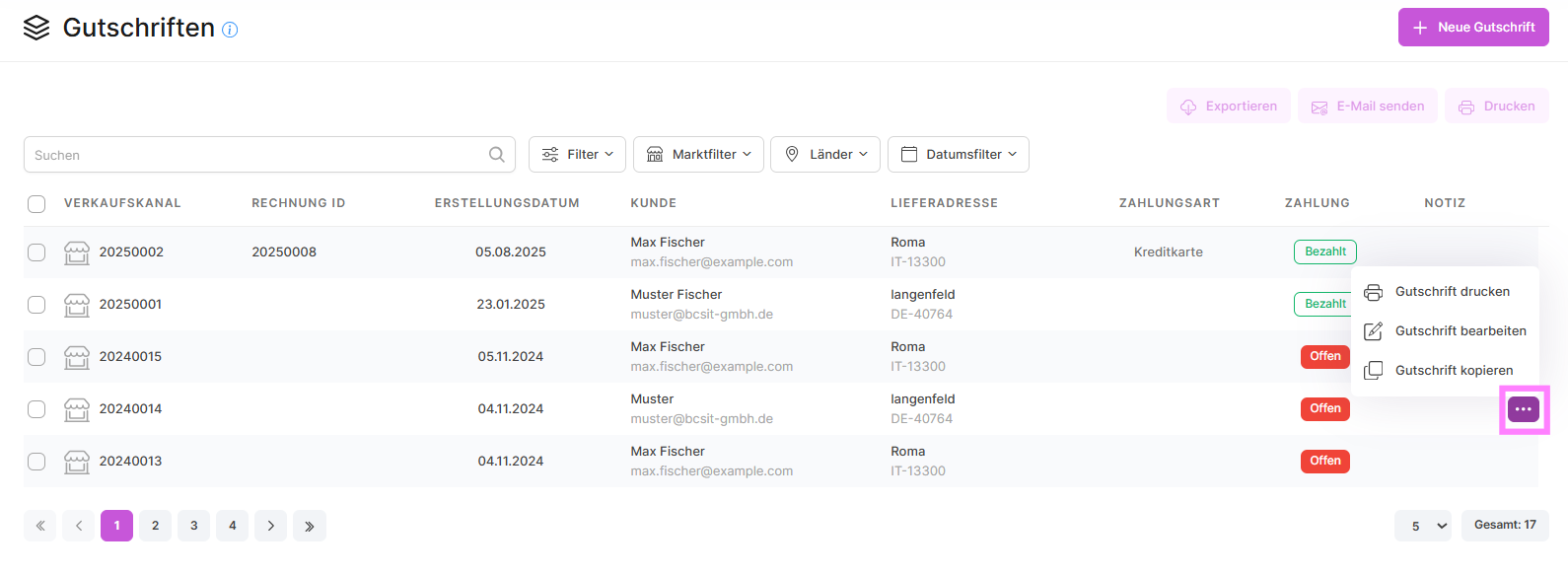
Task: Click the ZAHLUNG column header
Action: tap(1318, 203)
